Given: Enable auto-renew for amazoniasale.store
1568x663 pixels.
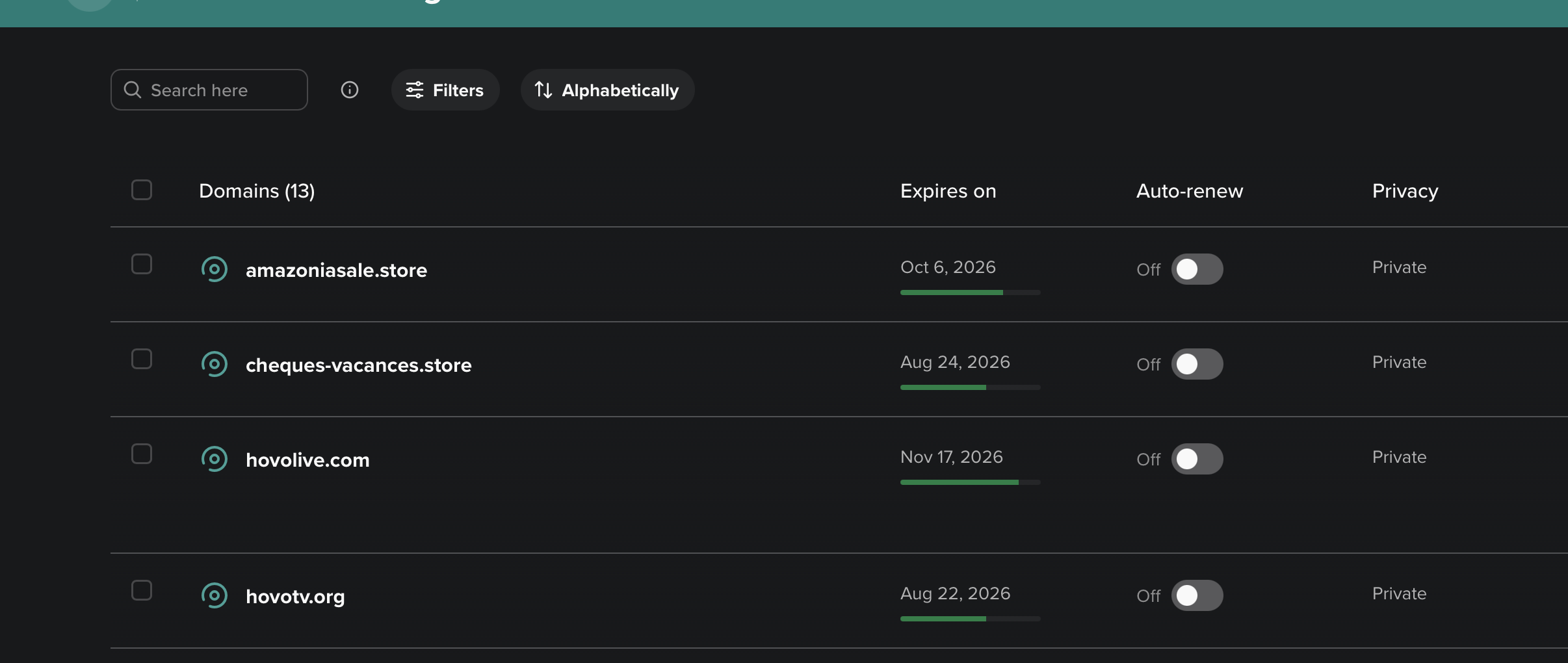Looking at the screenshot, I should coord(1197,269).
